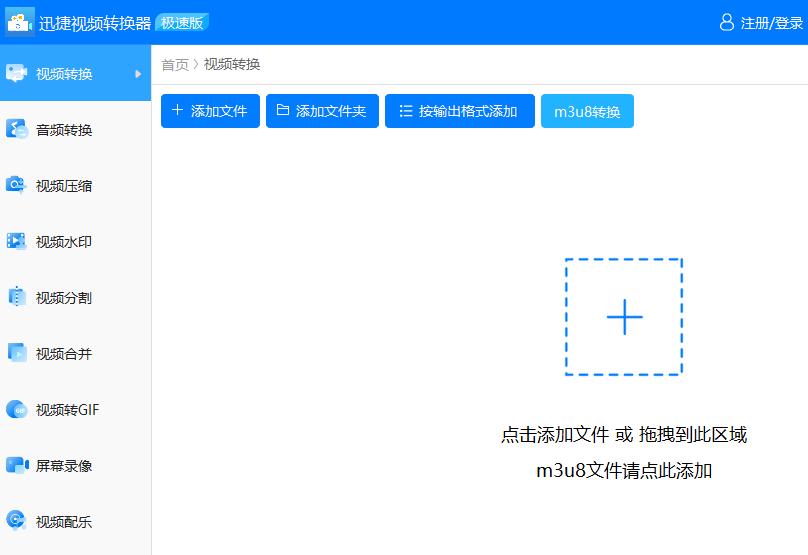
Task: Click the list icon on 按输出格式添加
Action: [x=406, y=111]
